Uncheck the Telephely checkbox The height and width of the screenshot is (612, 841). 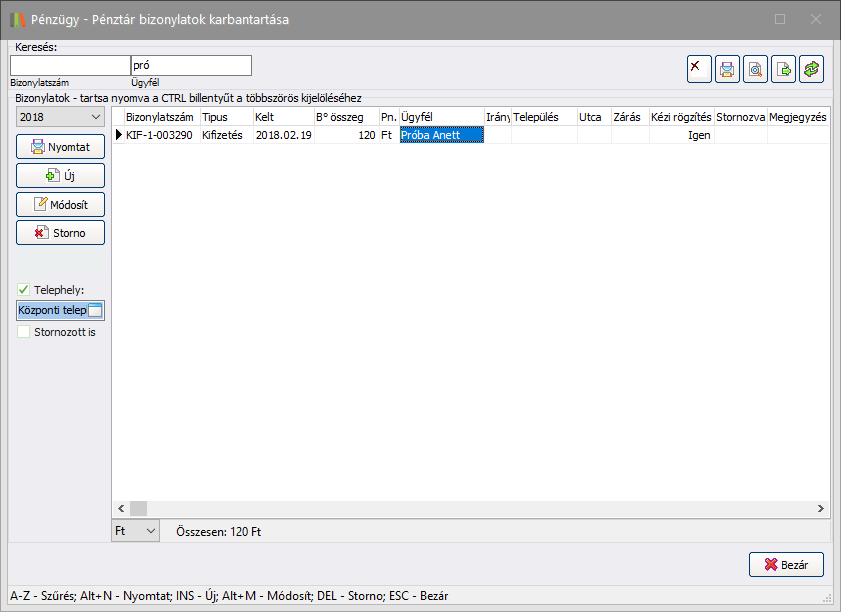click(x=24, y=290)
